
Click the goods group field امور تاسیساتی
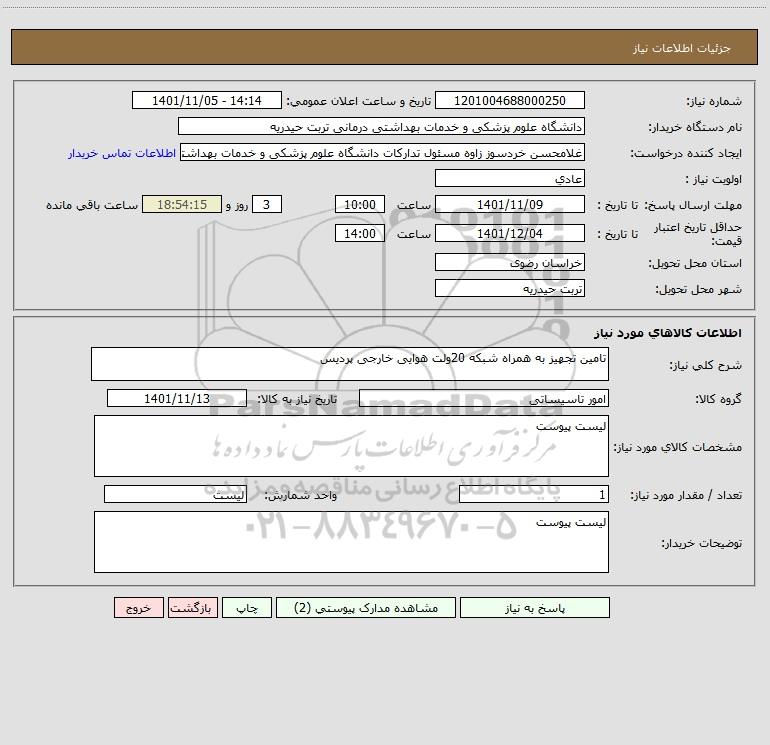click(484, 398)
